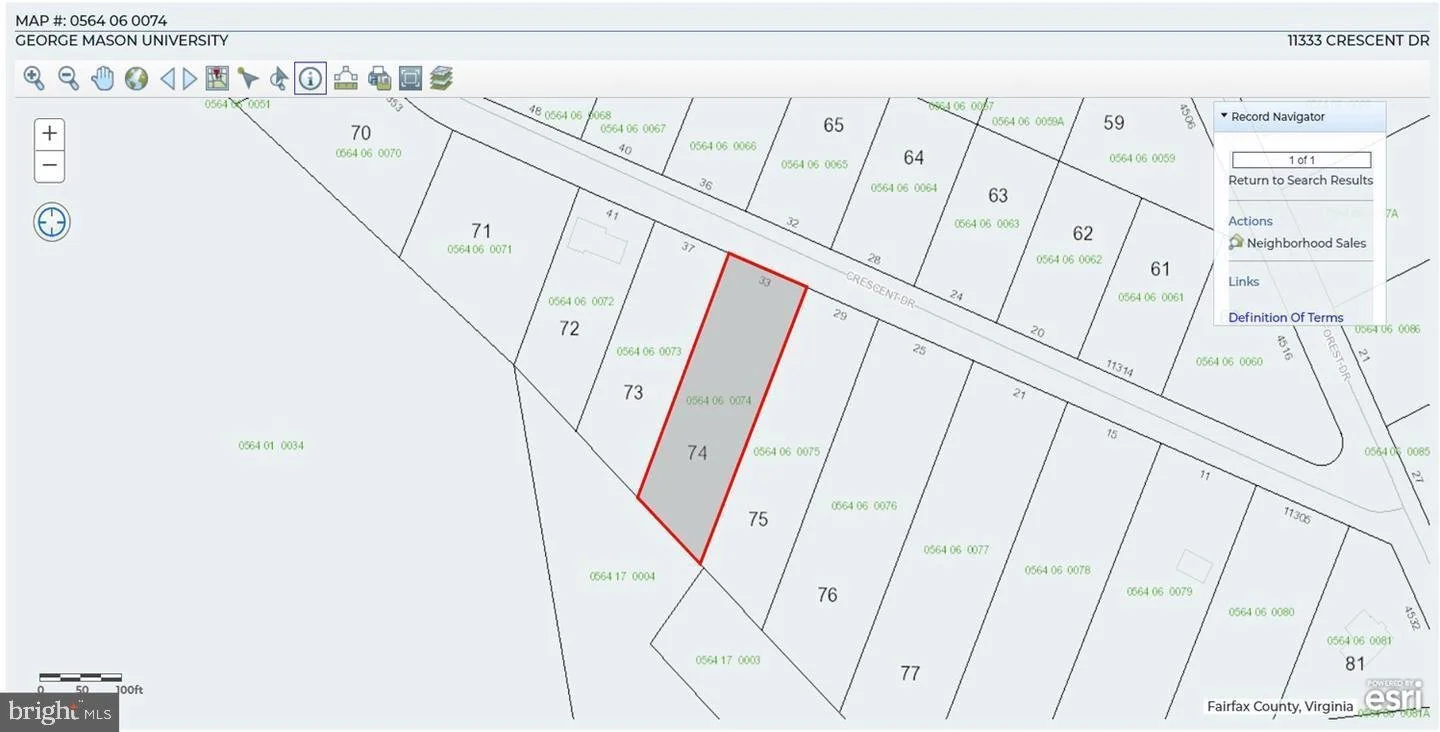Viewport: 1440px width, 732px height.
Task: Zoom in with the plus button
Action: (x=49, y=134)
